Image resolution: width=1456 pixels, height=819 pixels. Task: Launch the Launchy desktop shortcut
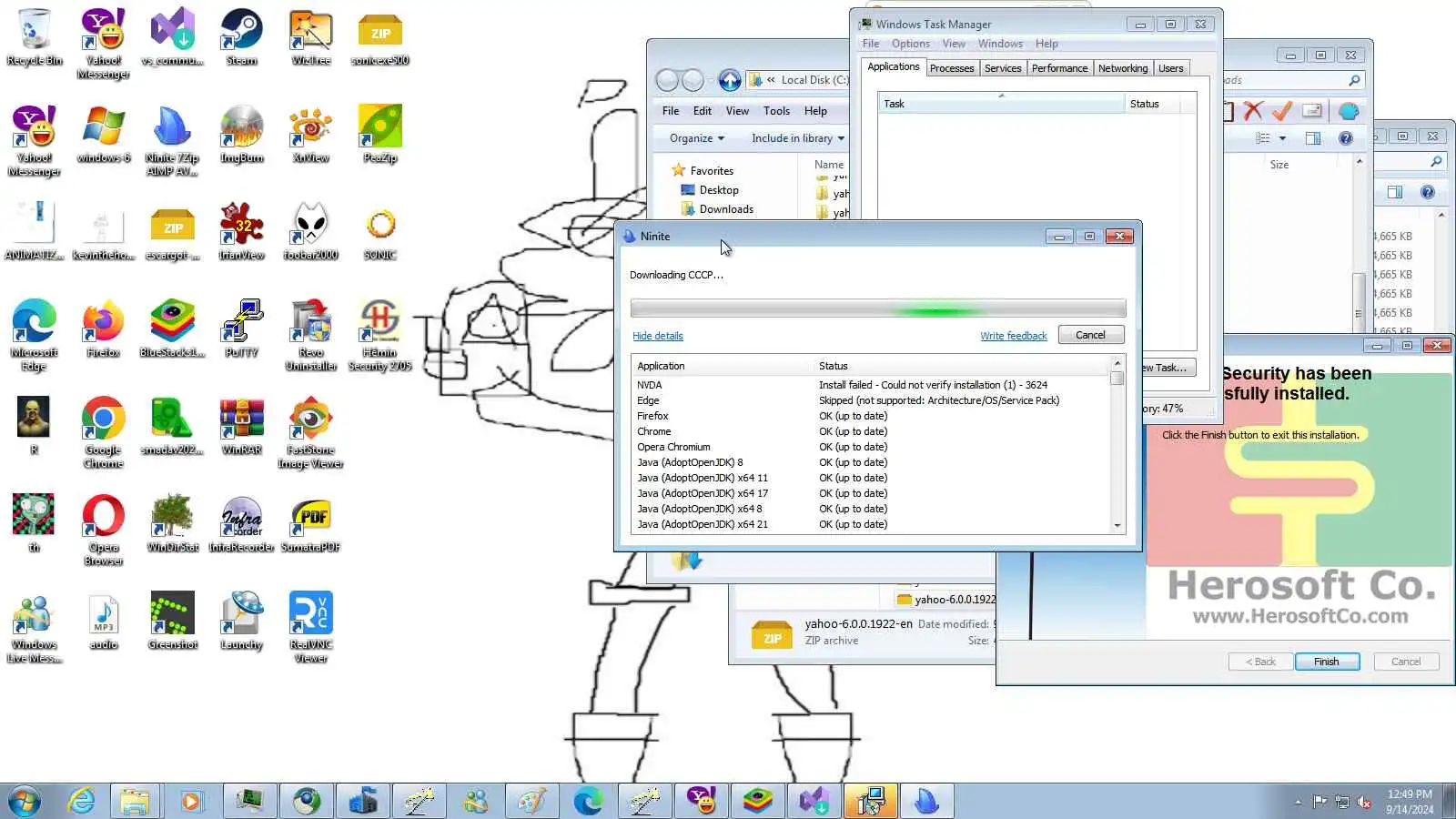click(241, 622)
